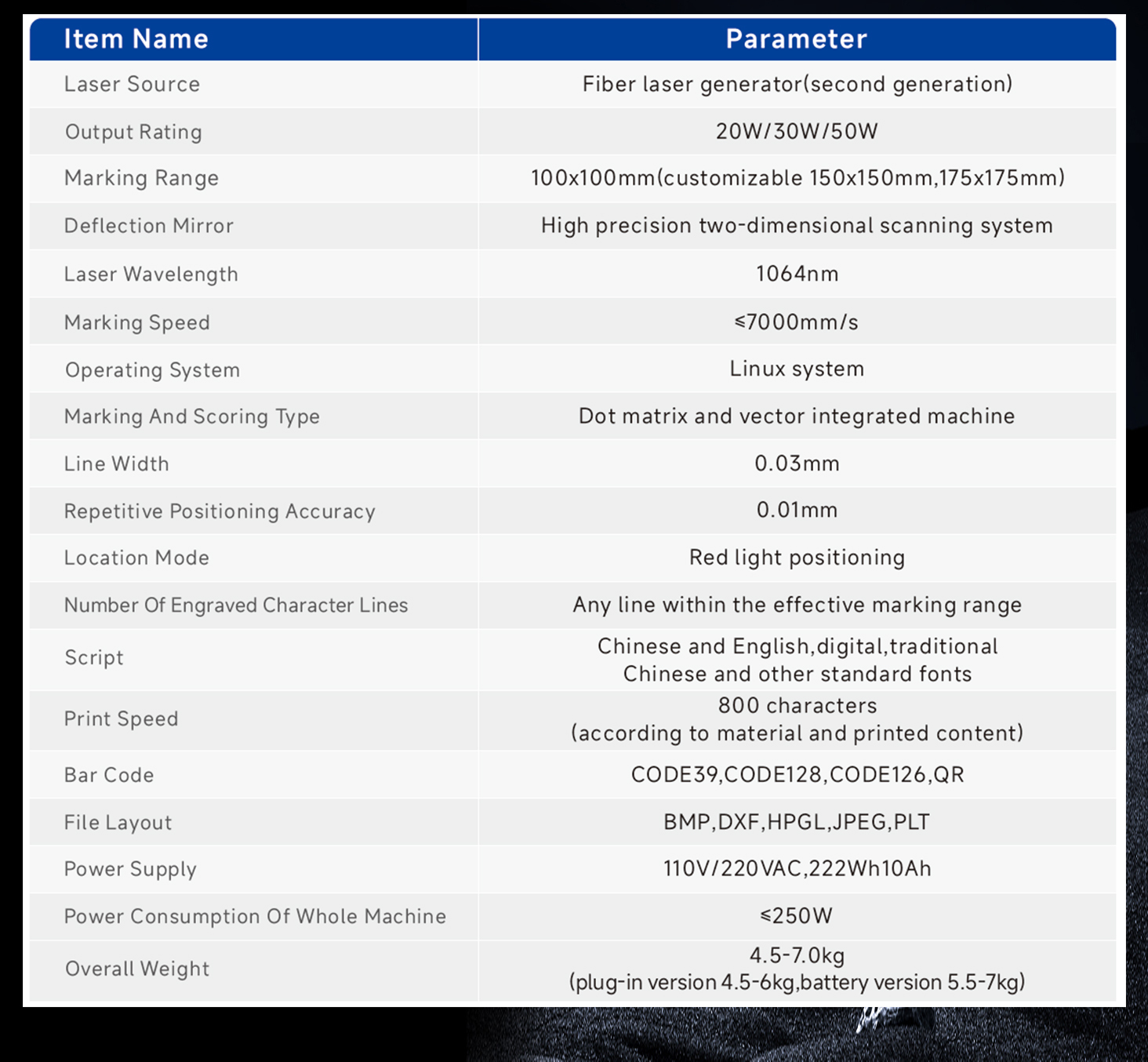
Task: Select the 'Overall Weight' label
Action: click(x=137, y=969)
